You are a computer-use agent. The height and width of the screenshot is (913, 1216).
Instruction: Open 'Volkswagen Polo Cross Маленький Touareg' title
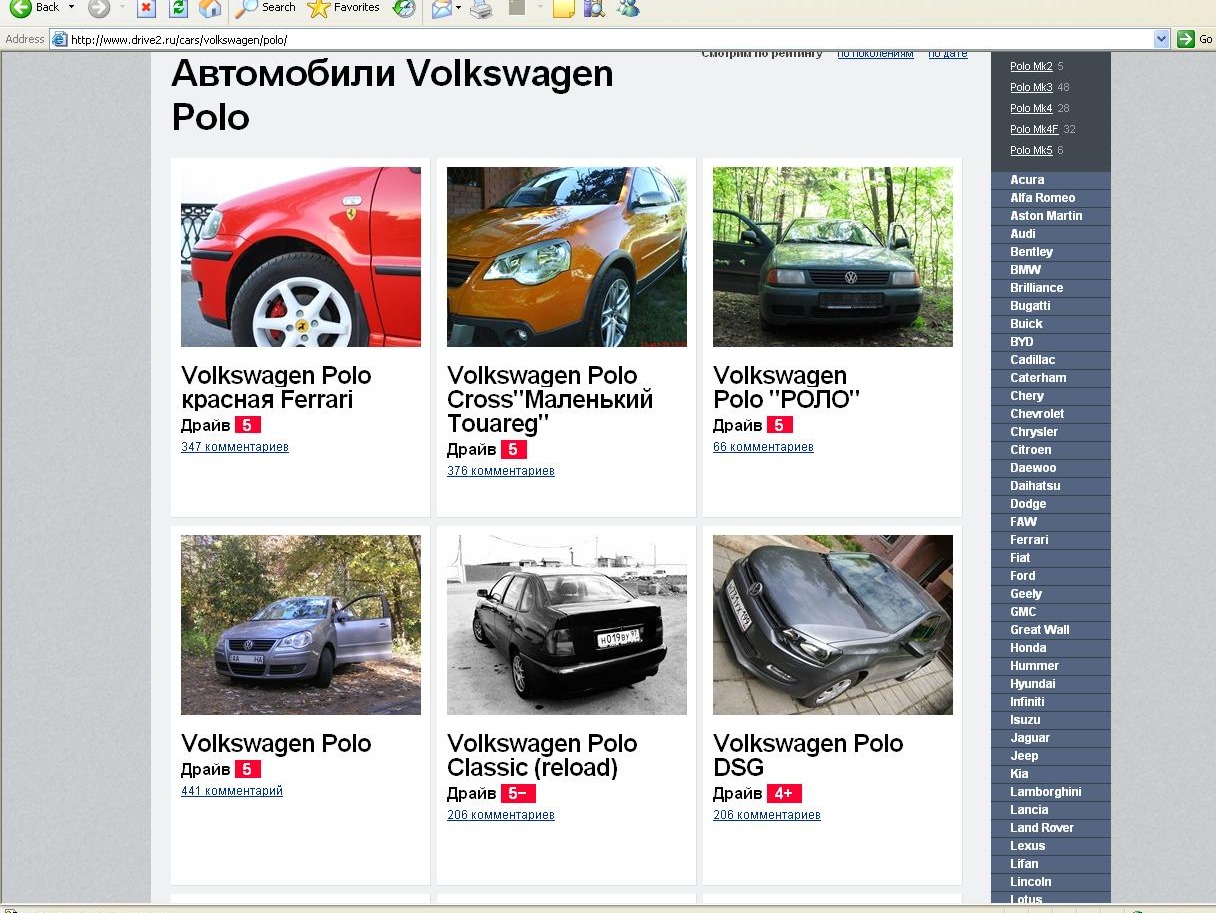[550, 400]
